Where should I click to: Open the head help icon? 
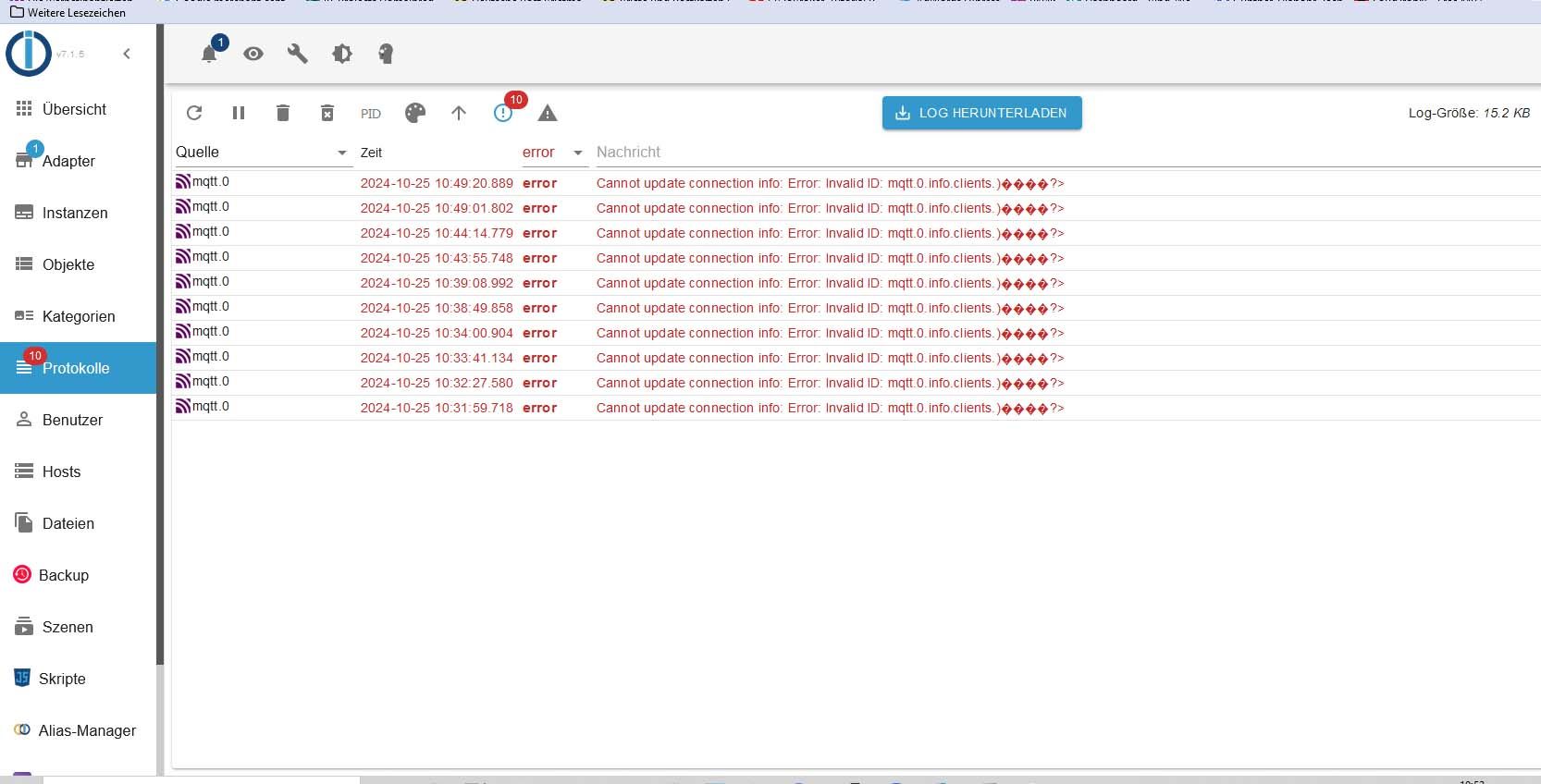tap(387, 54)
